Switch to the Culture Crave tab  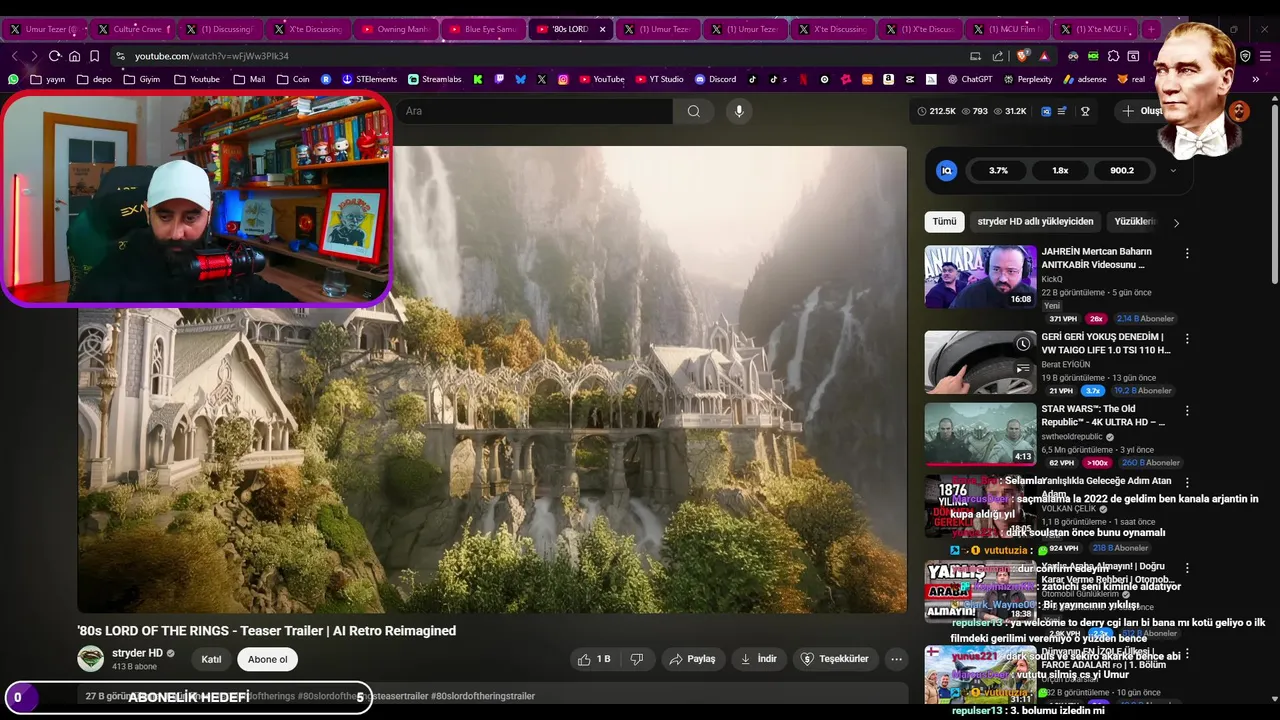130,29
